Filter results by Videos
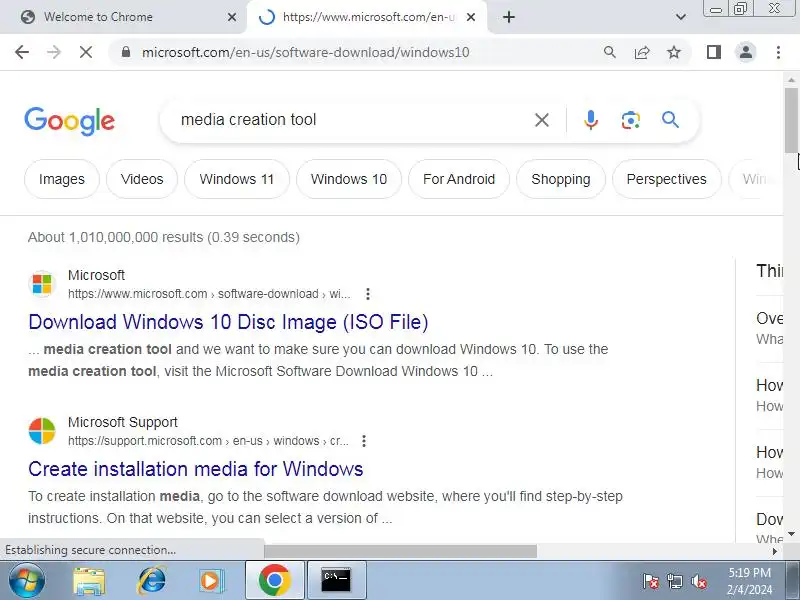This screenshot has height=600, width=800. coord(142,179)
